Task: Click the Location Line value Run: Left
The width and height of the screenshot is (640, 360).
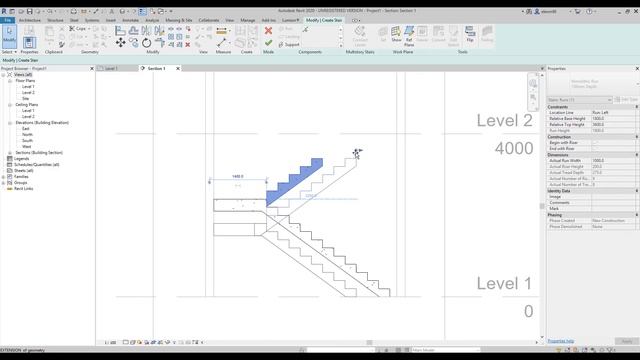Action: pyautogui.click(x=614, y=112)
